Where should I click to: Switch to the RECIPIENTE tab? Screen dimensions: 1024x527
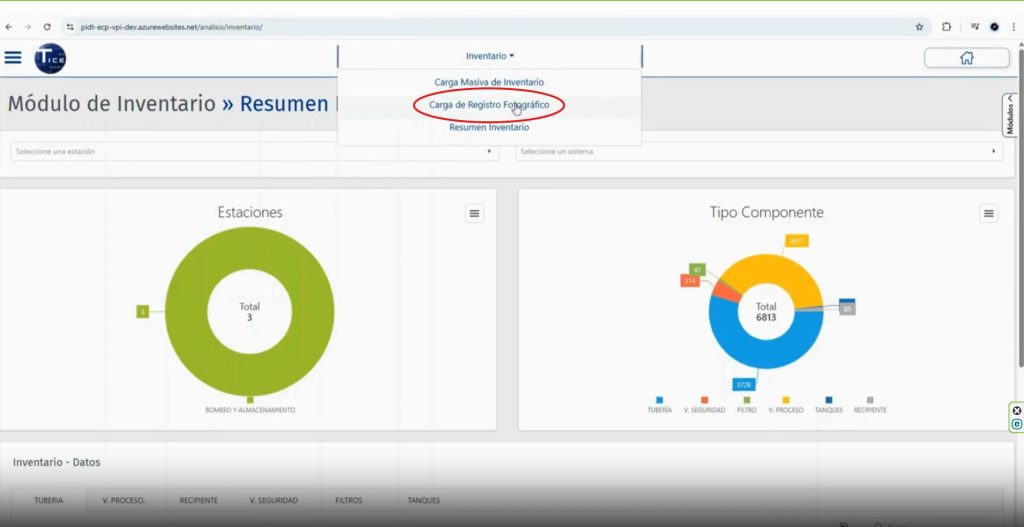pos(198,500)
